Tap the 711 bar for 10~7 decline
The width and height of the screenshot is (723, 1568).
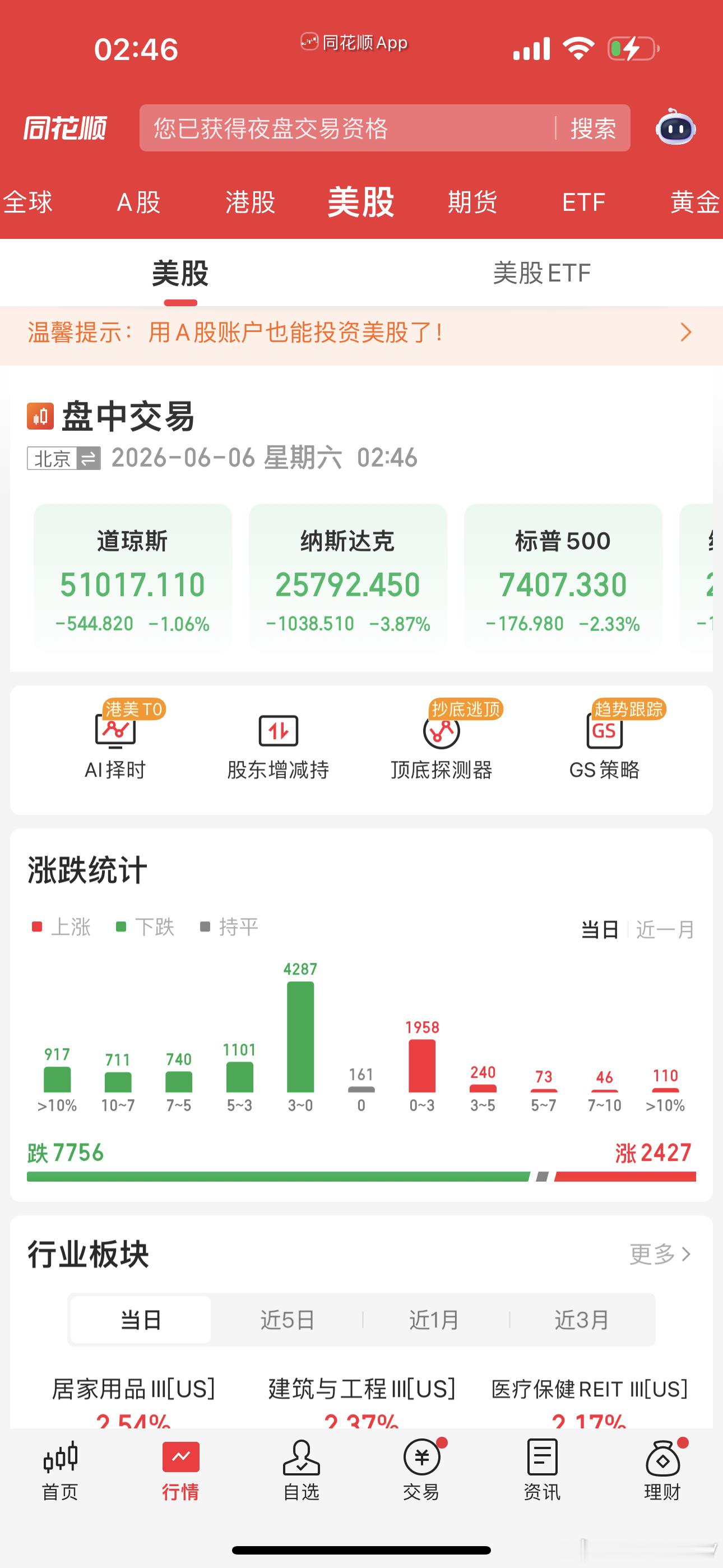coord(118,1082)
